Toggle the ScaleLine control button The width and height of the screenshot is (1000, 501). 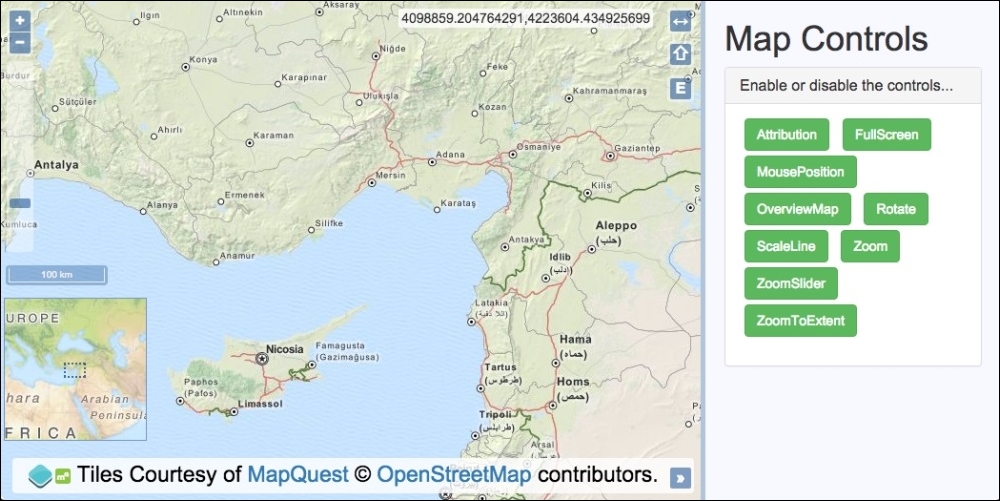coord(786,247)
